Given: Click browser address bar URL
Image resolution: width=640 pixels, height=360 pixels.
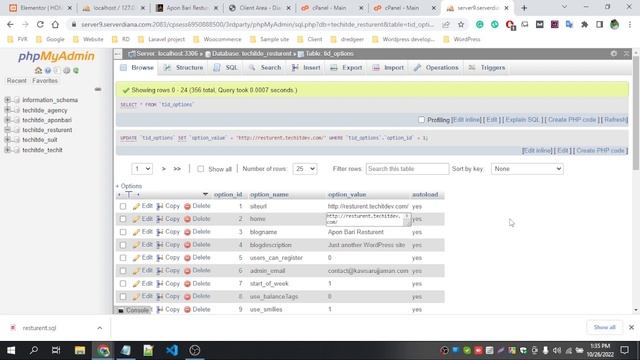Looking at the screenshot, I should [x=257, y=24].
